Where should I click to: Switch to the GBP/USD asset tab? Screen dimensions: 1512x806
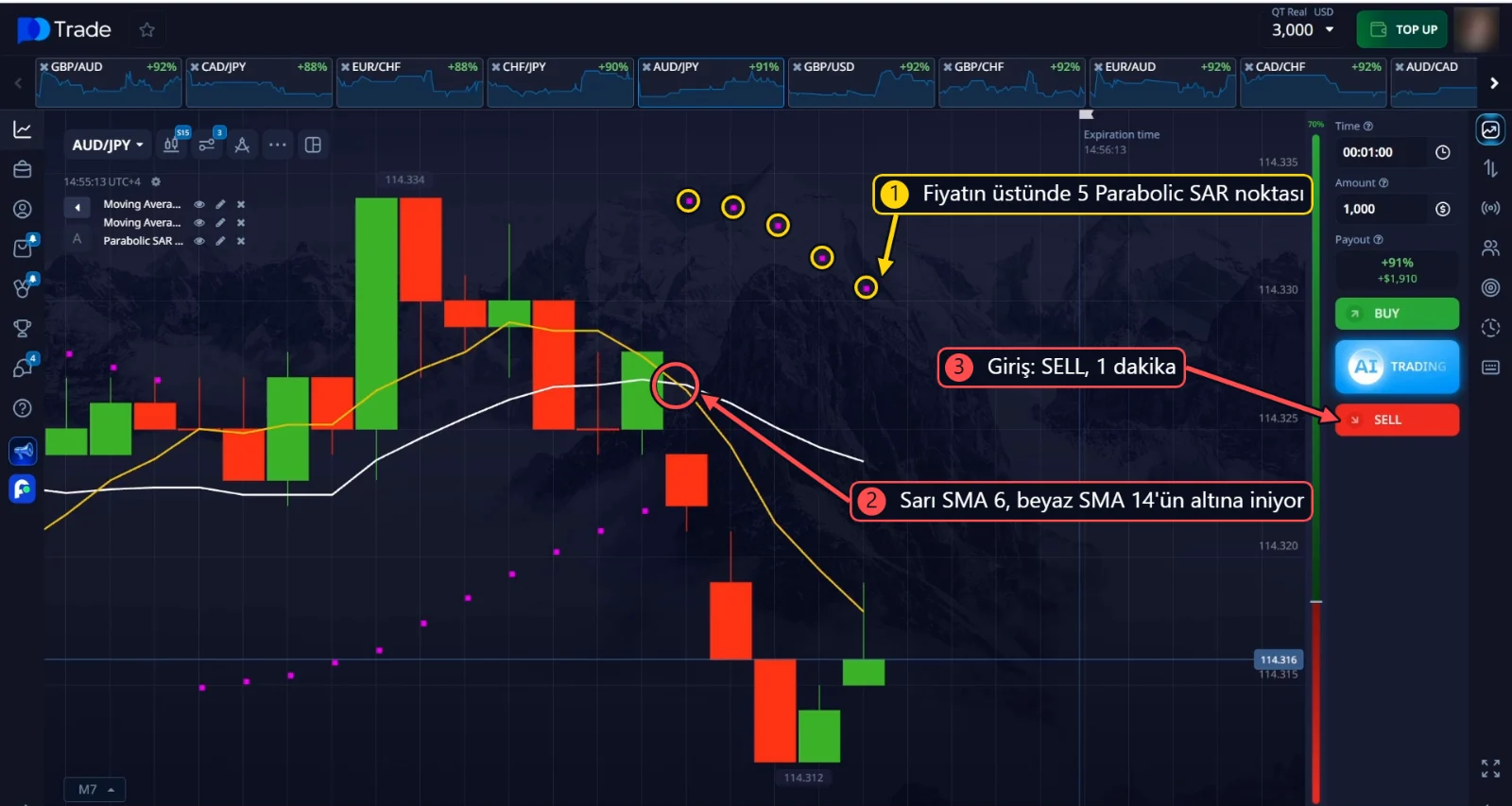[862, 82]
